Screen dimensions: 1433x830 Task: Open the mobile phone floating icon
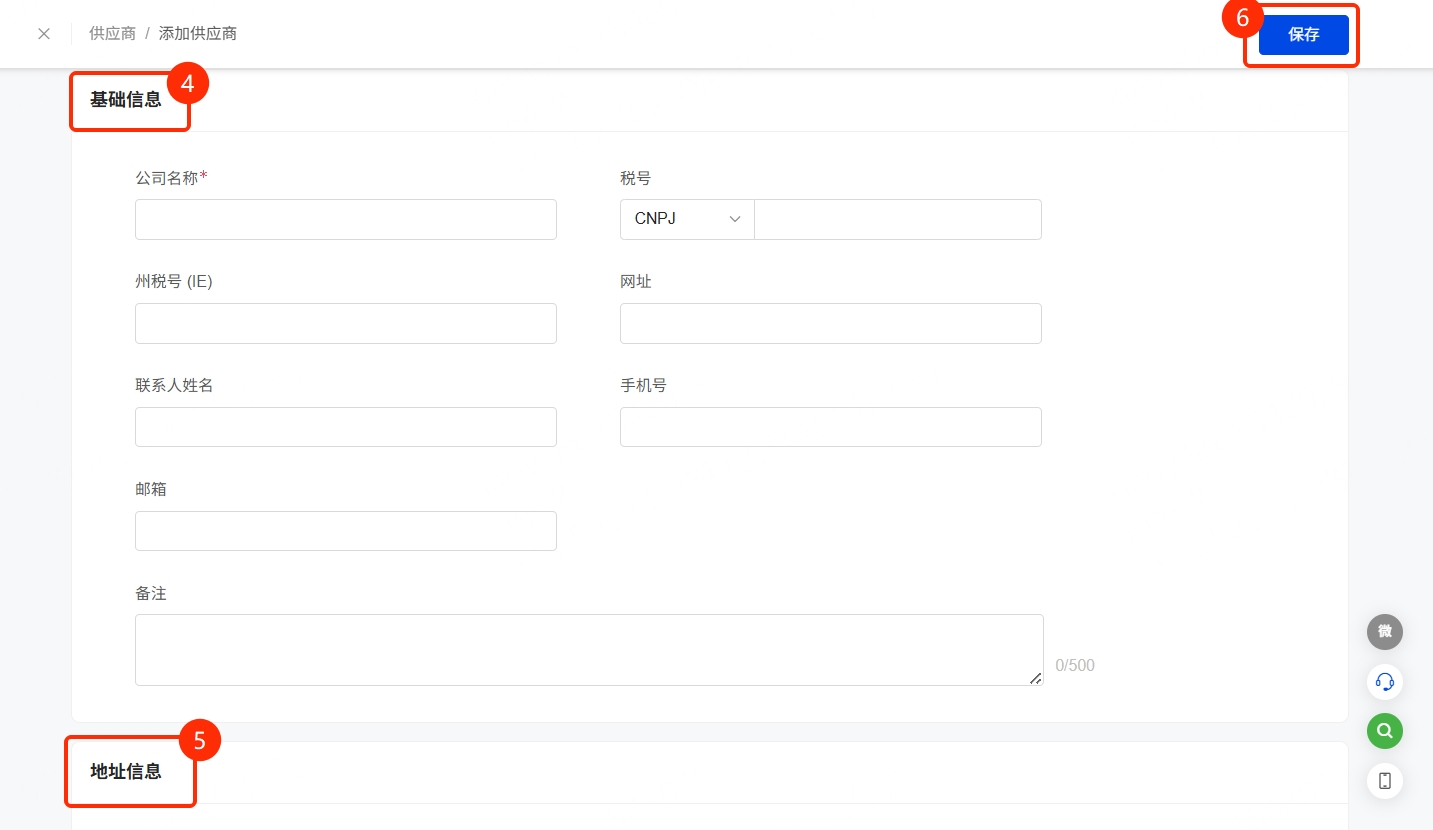point(1385,781)
